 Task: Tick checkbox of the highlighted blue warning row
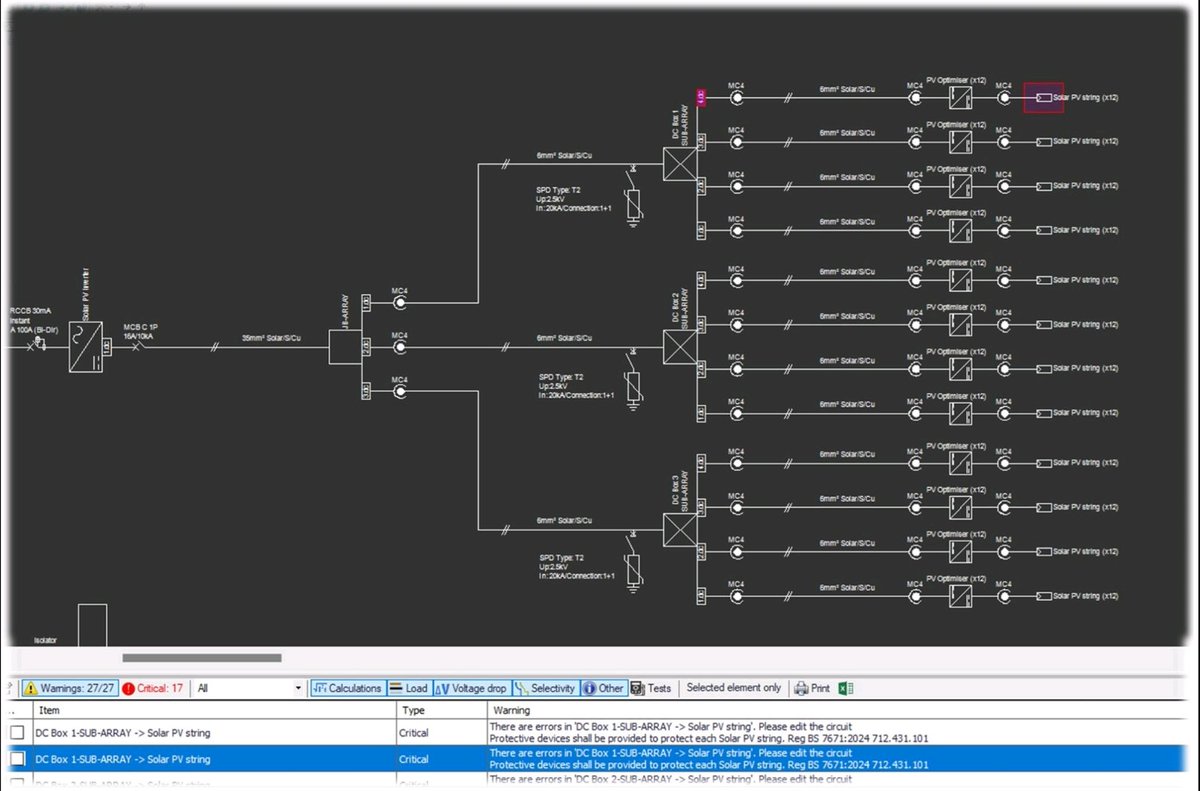[x=17, y=759]
